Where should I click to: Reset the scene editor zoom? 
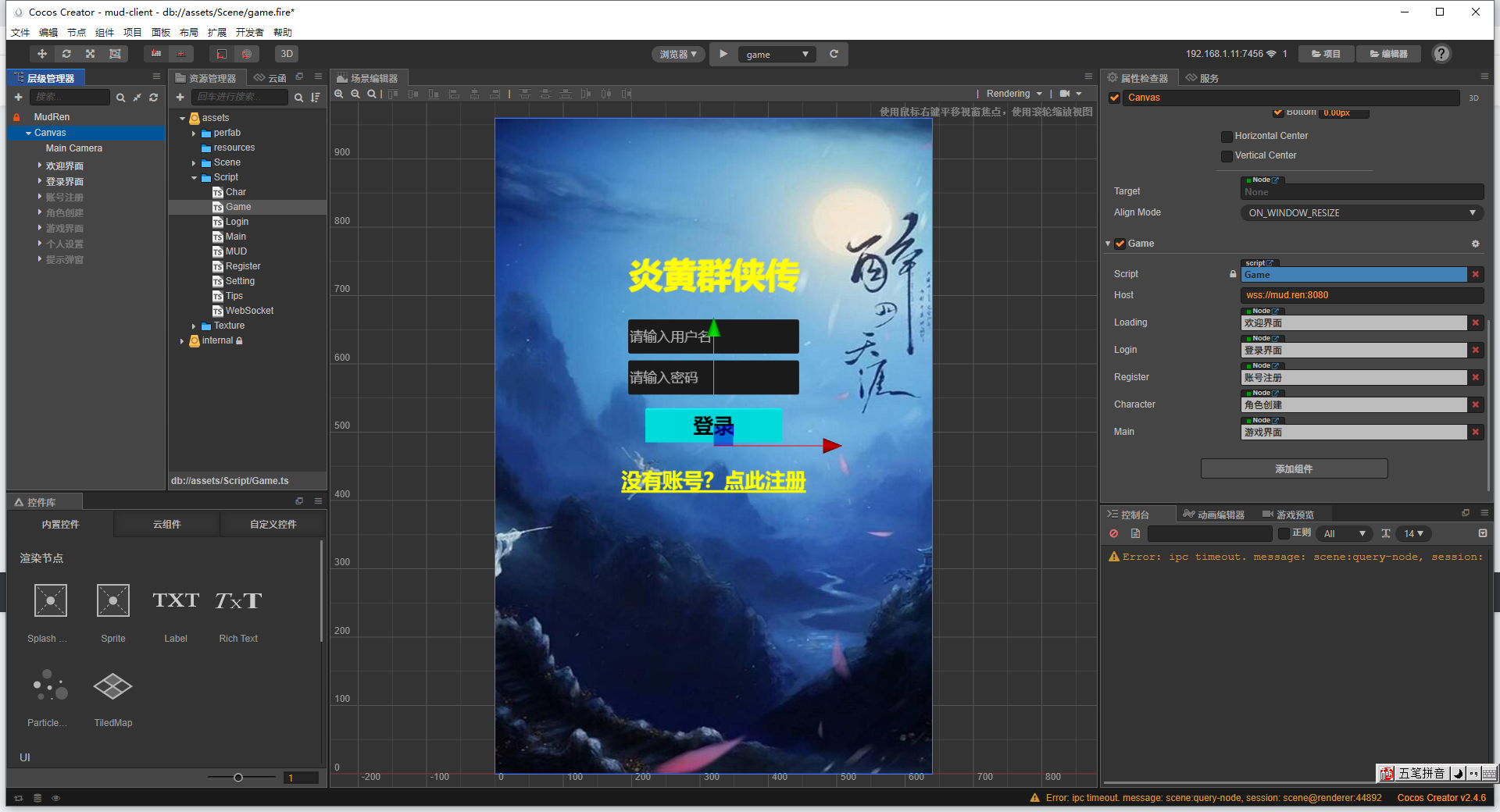372,94
